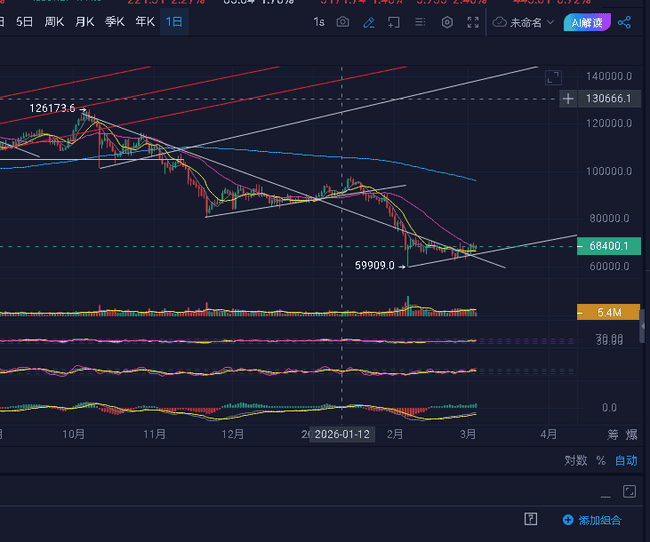This screenshot has width=650, height=542.
Task: Toggle percentage scale % option
Action: pyautogui.click(x=600, y=461)
